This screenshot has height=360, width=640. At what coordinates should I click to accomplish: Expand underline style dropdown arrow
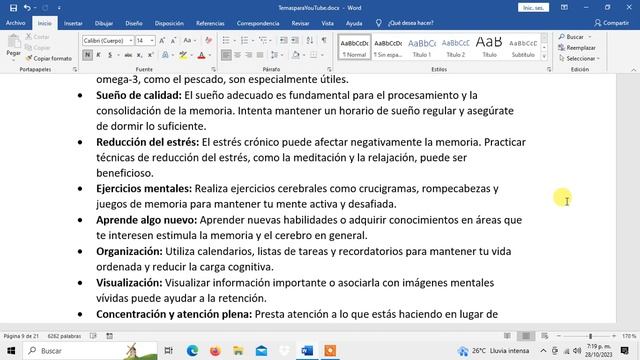[x=118, y=55]
